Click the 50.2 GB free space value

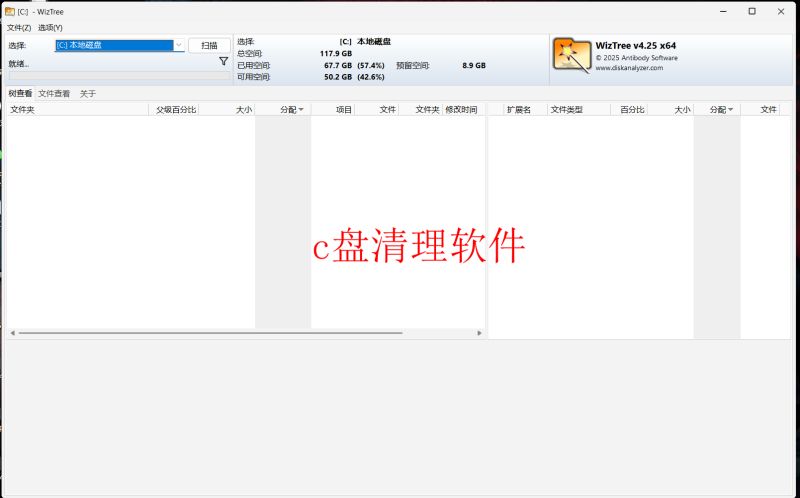tap(338, 77)
